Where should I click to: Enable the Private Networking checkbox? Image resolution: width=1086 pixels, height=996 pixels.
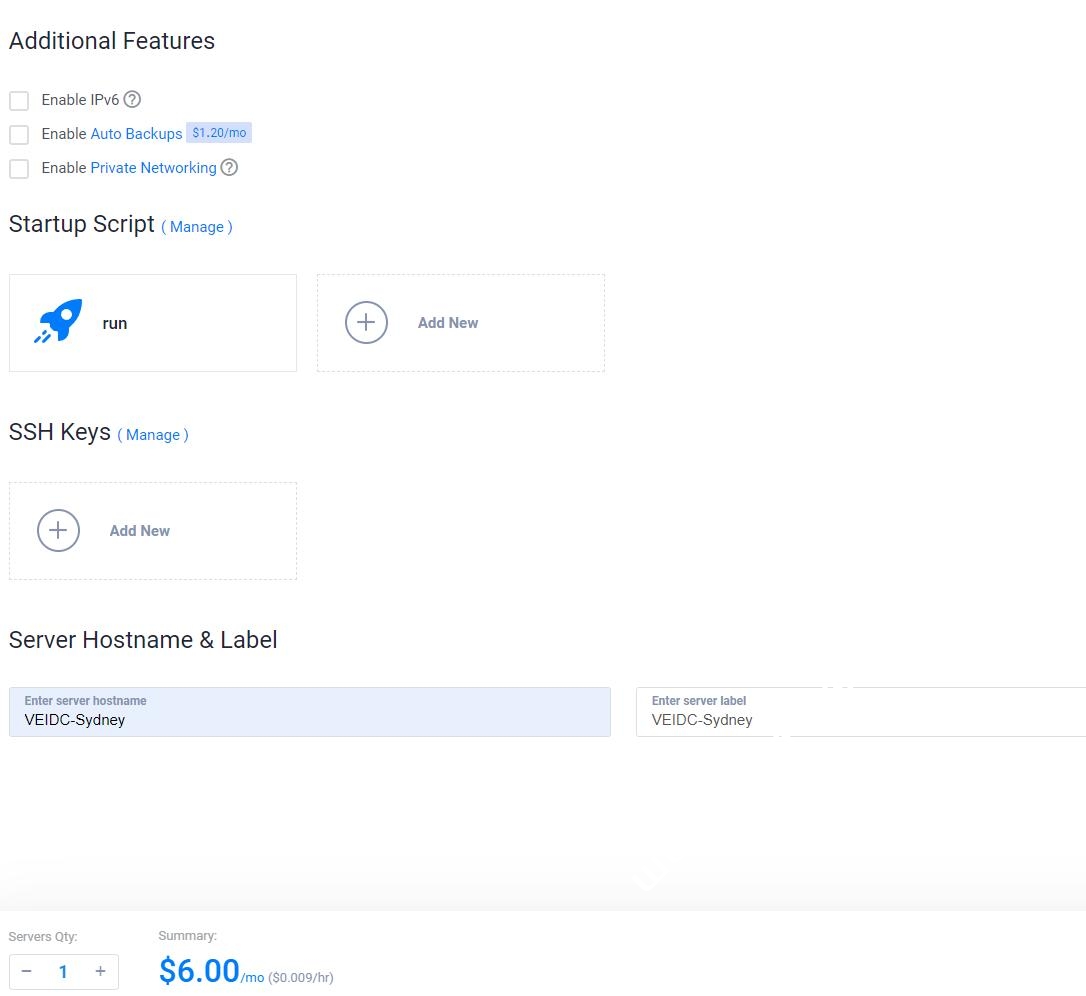coord(19,168)
